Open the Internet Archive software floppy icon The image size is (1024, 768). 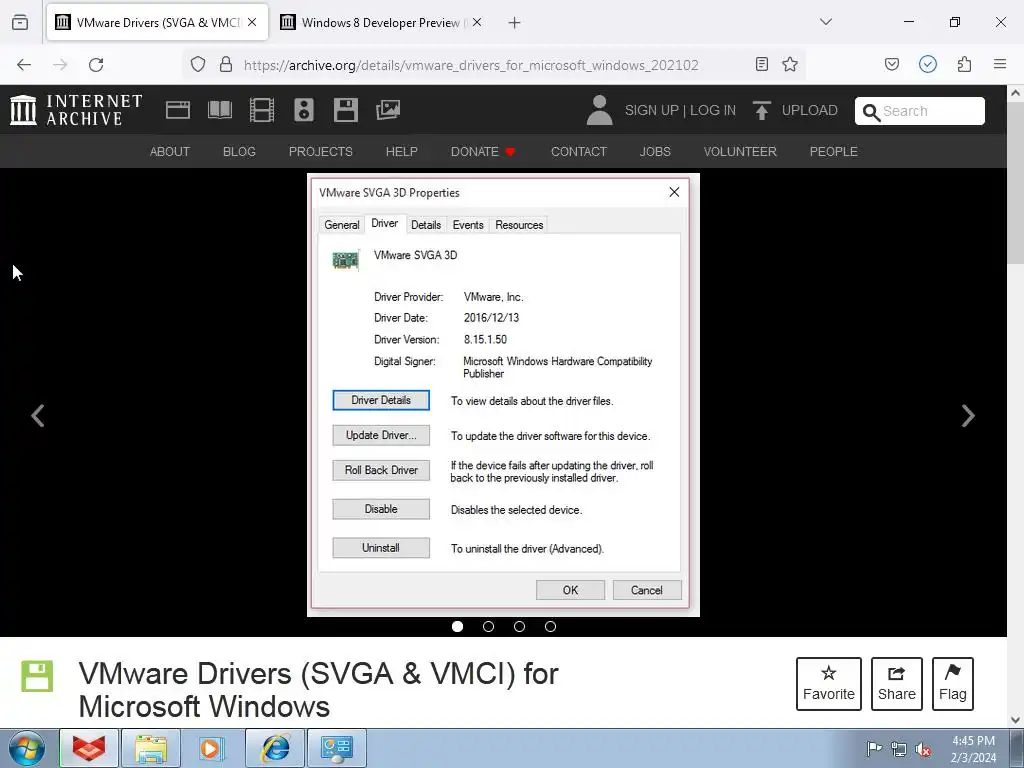tap(345, 110)
